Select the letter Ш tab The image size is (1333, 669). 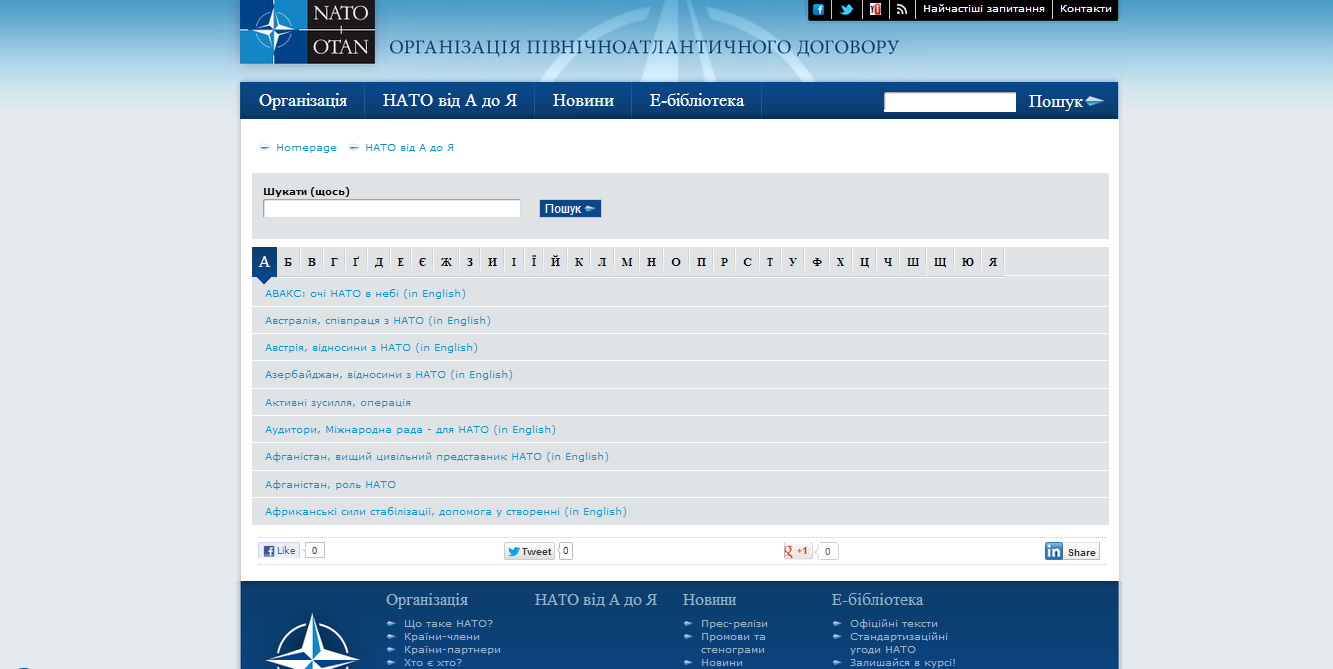913,262
